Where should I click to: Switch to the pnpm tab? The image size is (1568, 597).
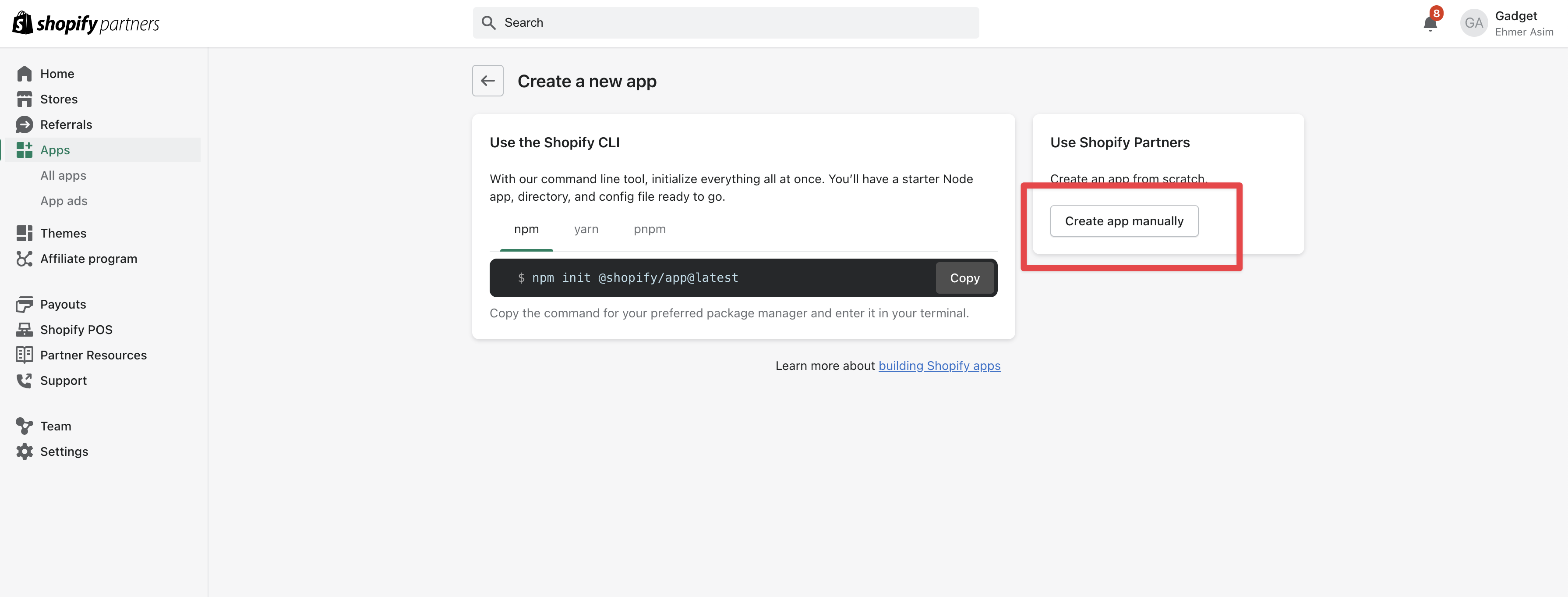tap(650, 229)
